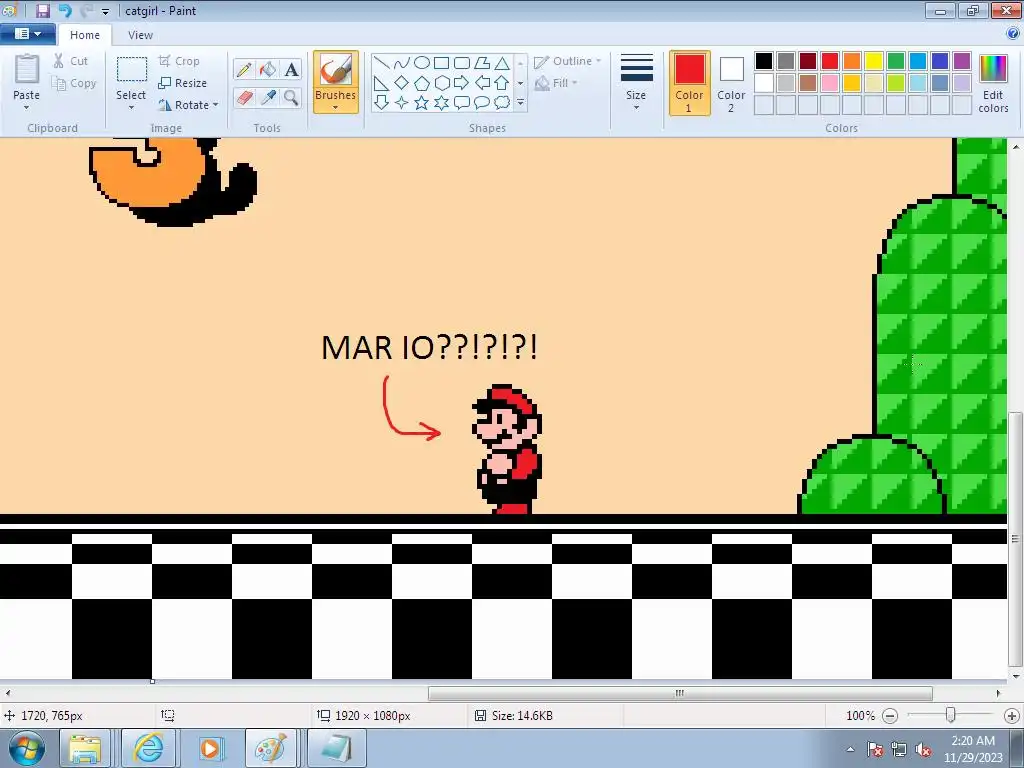Open the Size thickness dropdown
Image resolution: width=1024 pixels, height=768 pixels.
[636, 83]
